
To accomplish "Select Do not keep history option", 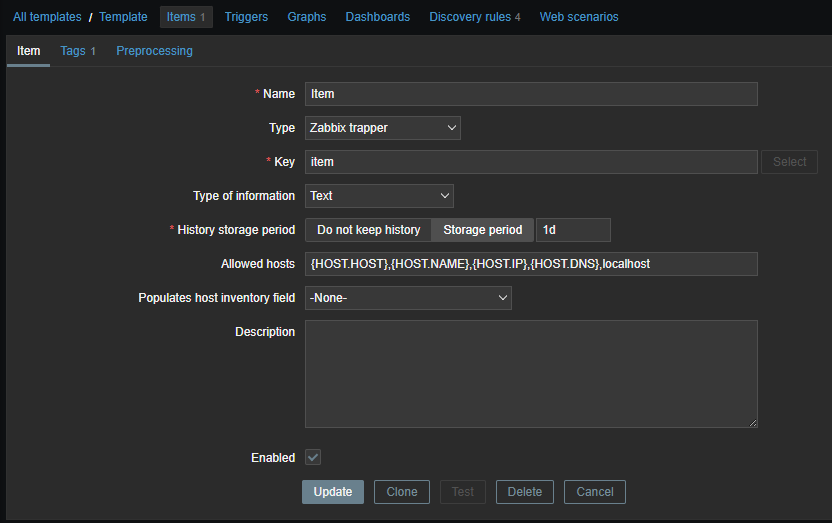I will tap(368, 230).
